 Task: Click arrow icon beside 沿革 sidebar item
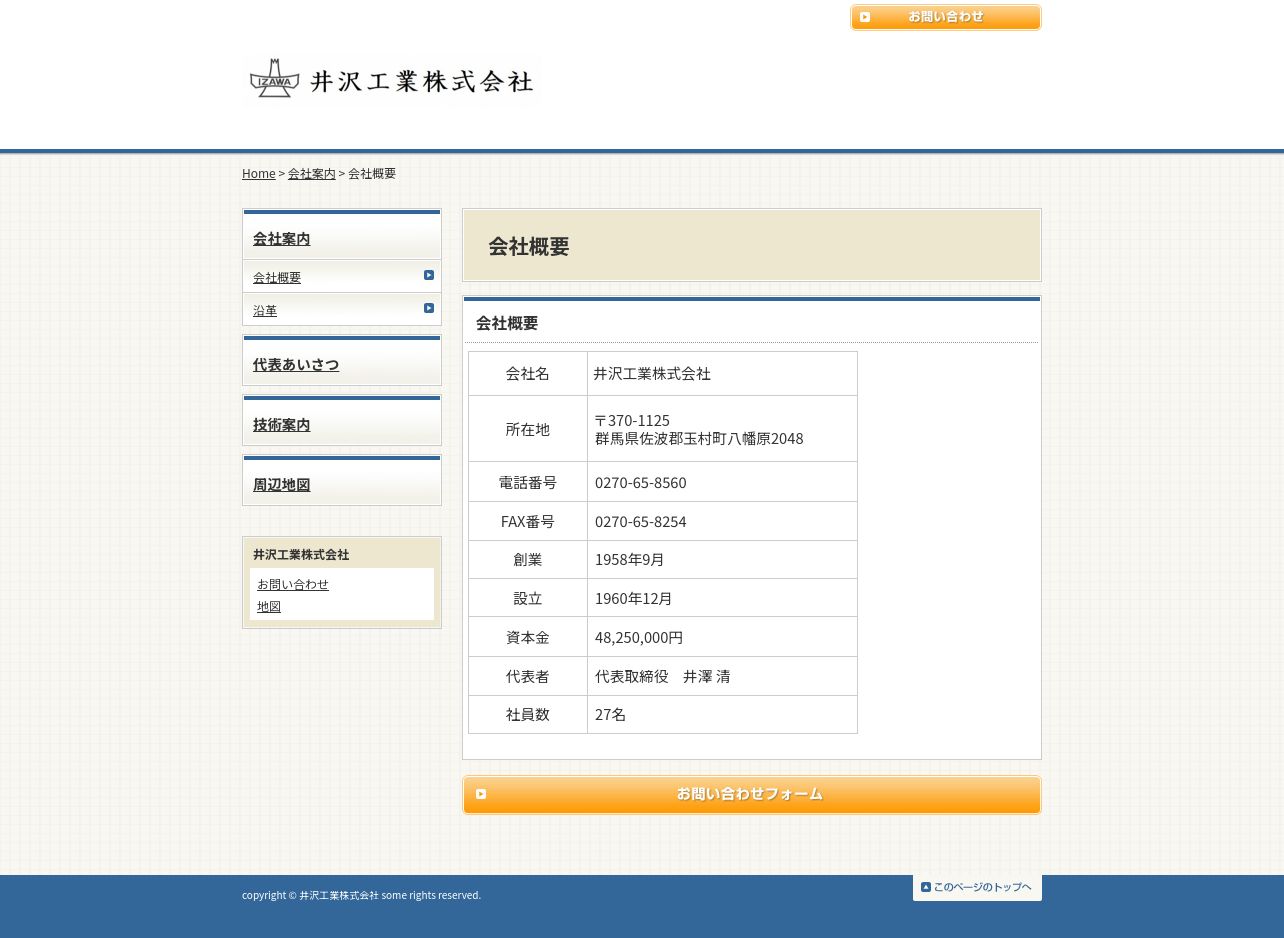click(429, 308)
